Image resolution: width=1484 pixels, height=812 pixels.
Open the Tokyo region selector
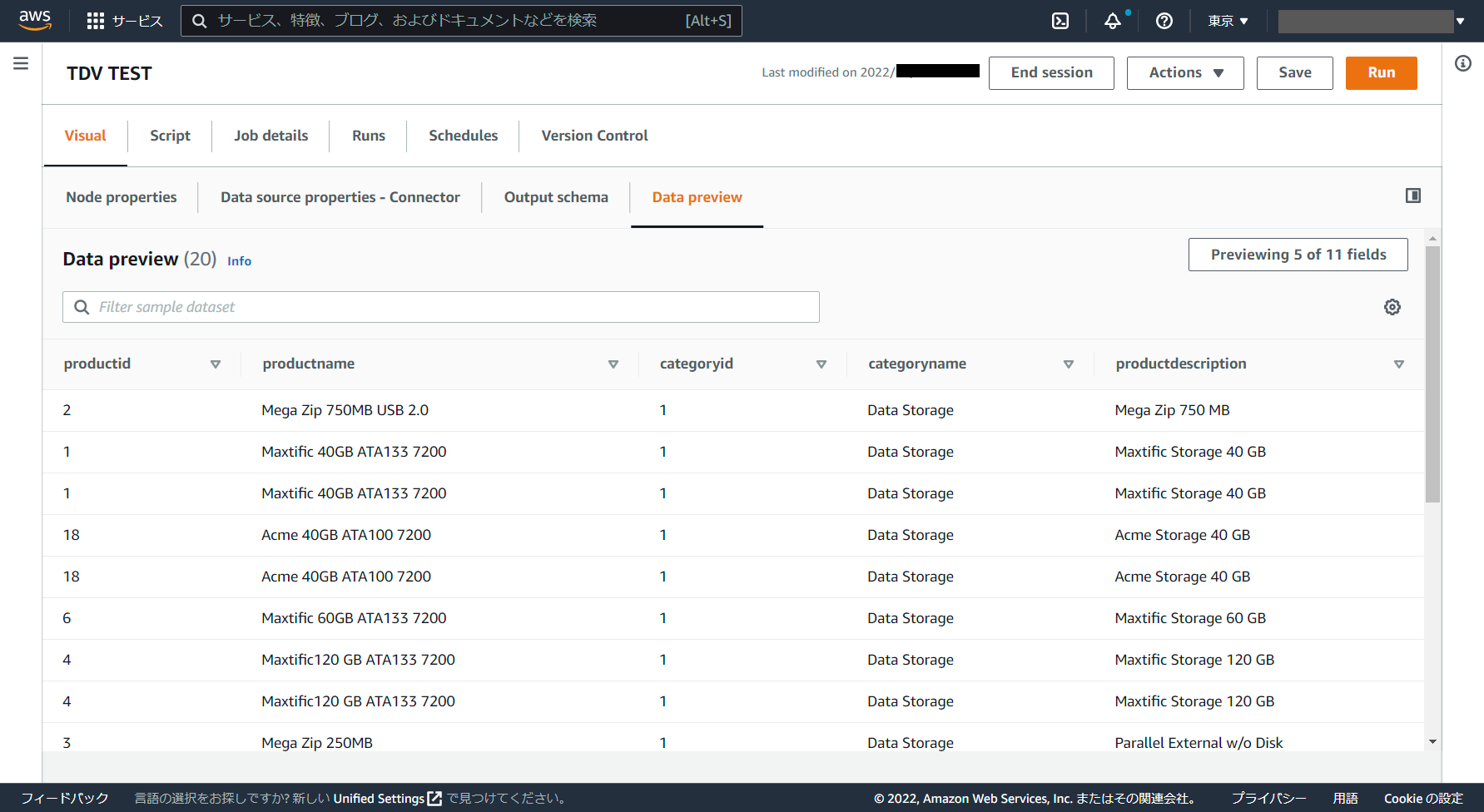(x=1228, y=21)
